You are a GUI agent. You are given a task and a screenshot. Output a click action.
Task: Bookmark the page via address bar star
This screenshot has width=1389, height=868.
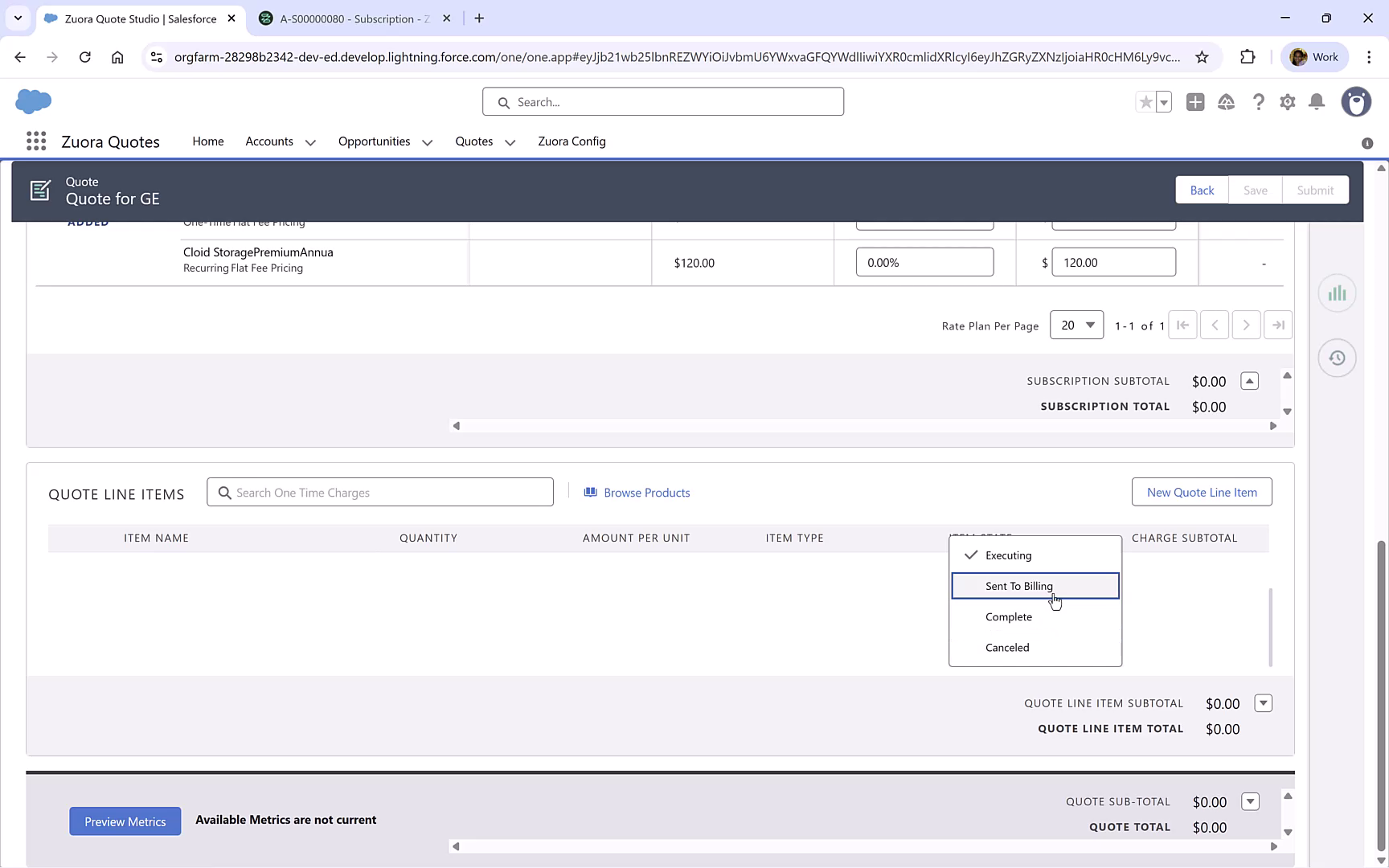[1202, 57]
